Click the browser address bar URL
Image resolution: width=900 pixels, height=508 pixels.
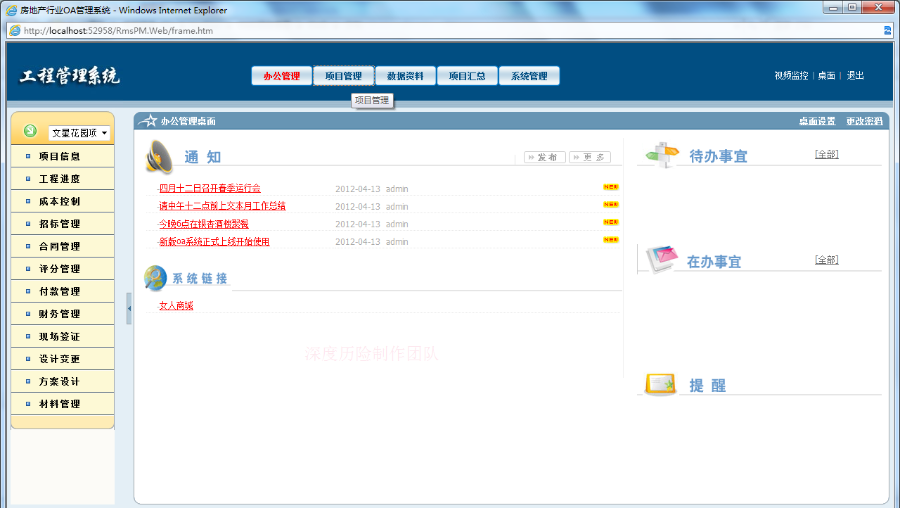click(118, 31)
